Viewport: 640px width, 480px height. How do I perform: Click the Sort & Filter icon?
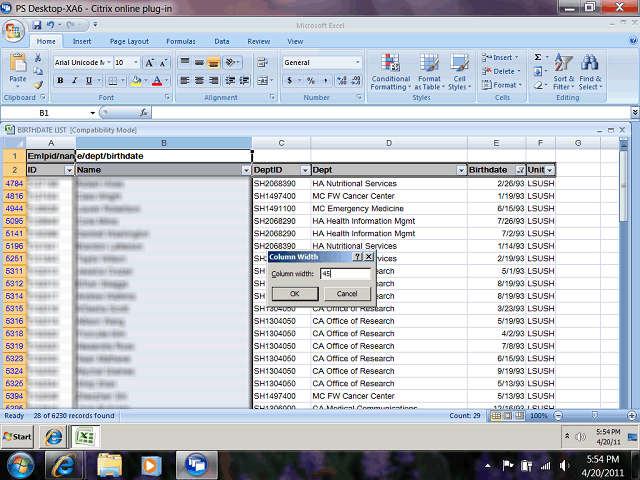click(564, 72)
